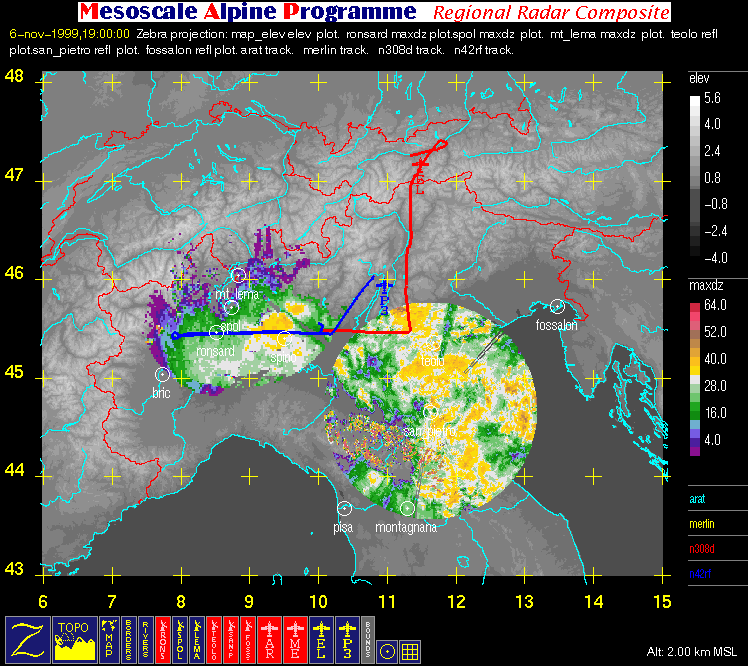This screenshot has width=748, height=666.
Task: Toggle the RONS radar icon
Action: point(163,639)
